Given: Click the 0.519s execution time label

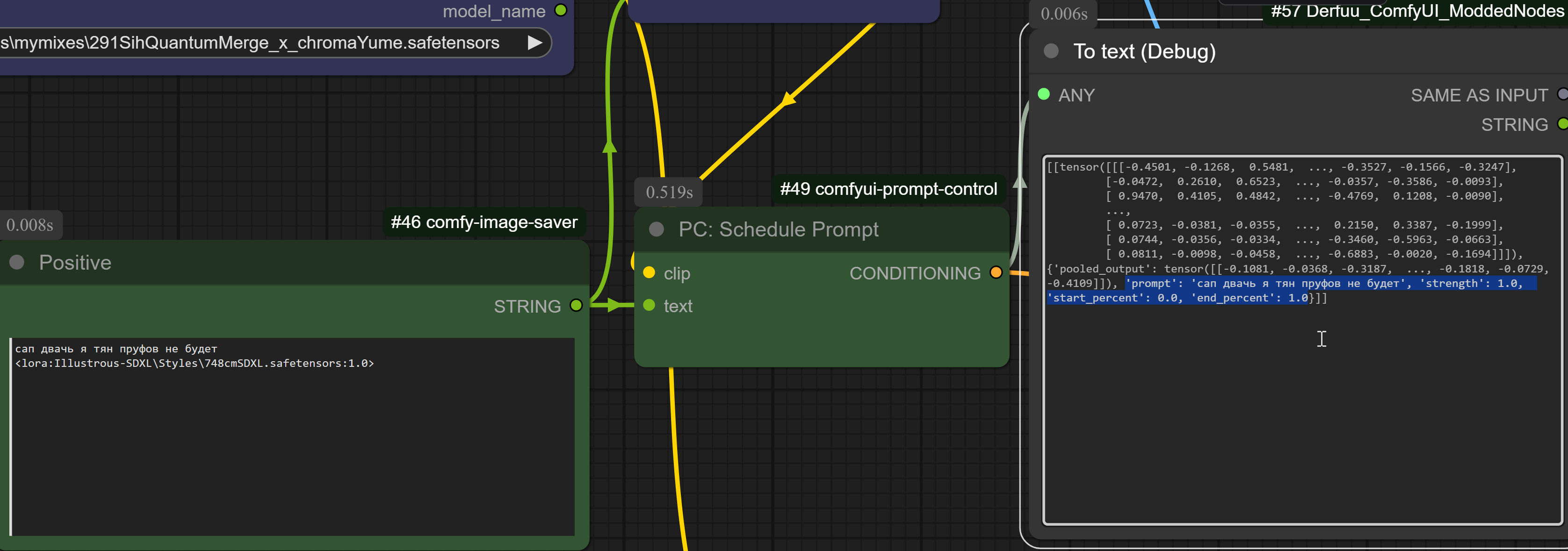Looking at the screenshot, I should 669,192.
